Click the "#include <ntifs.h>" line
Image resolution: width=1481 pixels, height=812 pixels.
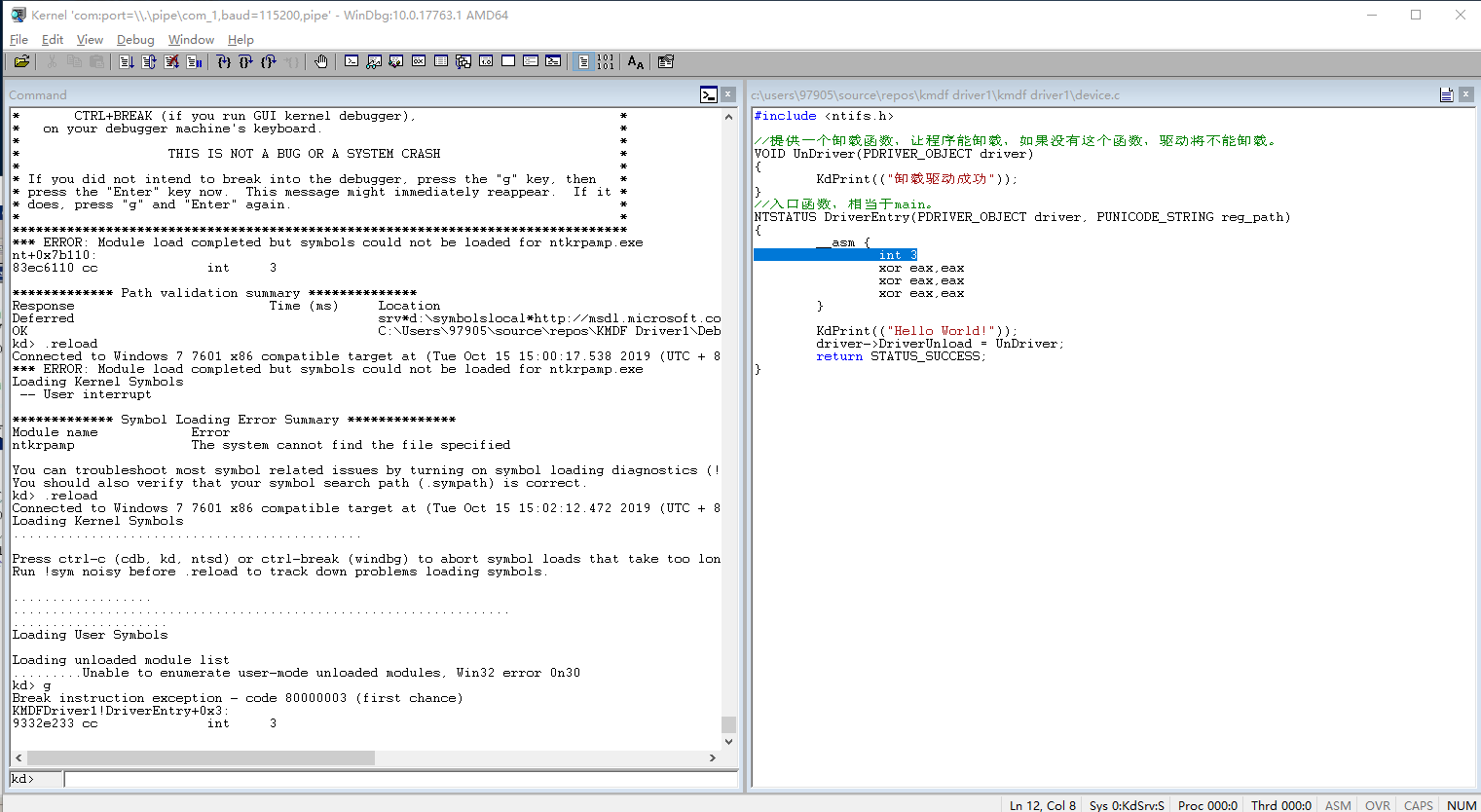click(824, 116)
